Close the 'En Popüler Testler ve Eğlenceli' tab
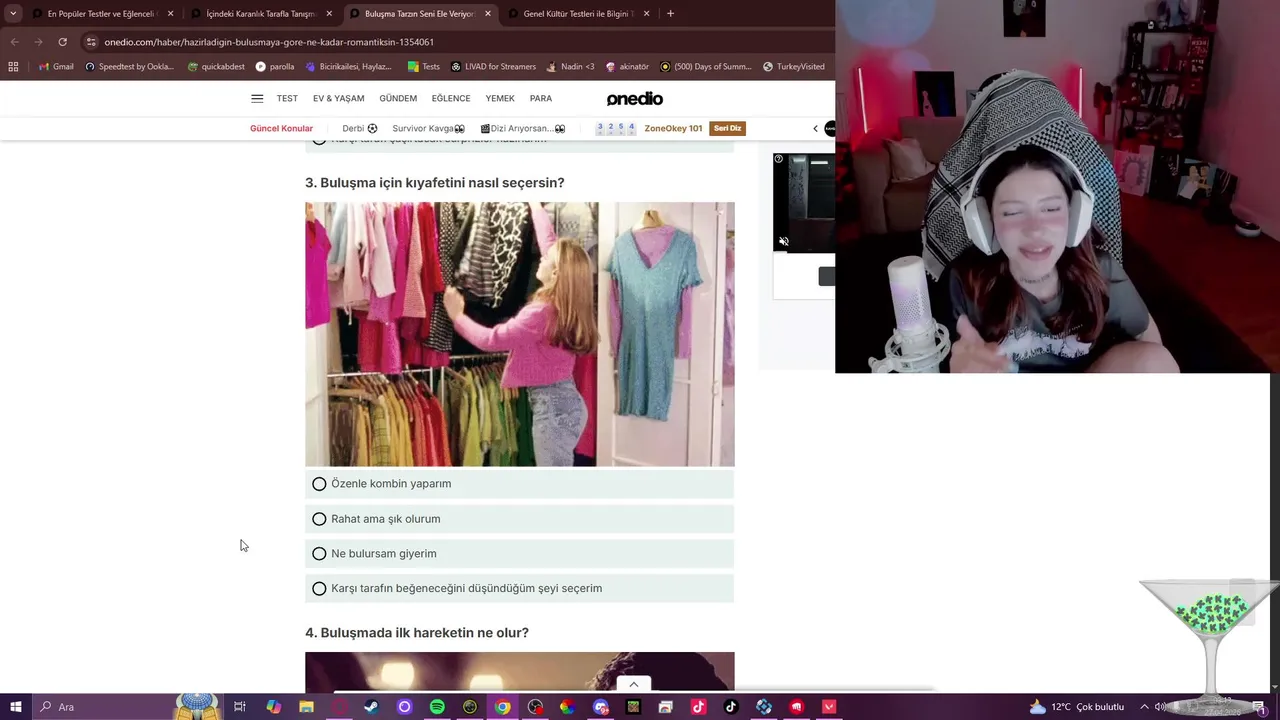The height and width of the screenshot is (720, 1280). [x=170, y=14]
